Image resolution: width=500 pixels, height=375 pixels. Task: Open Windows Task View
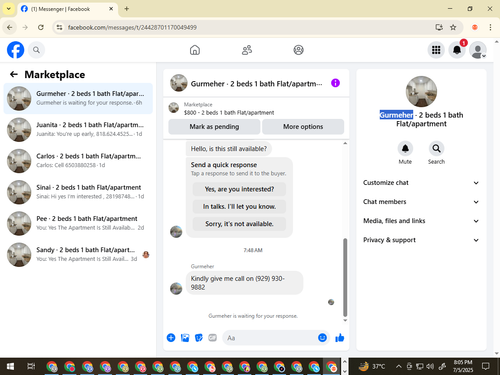point(31,367)
